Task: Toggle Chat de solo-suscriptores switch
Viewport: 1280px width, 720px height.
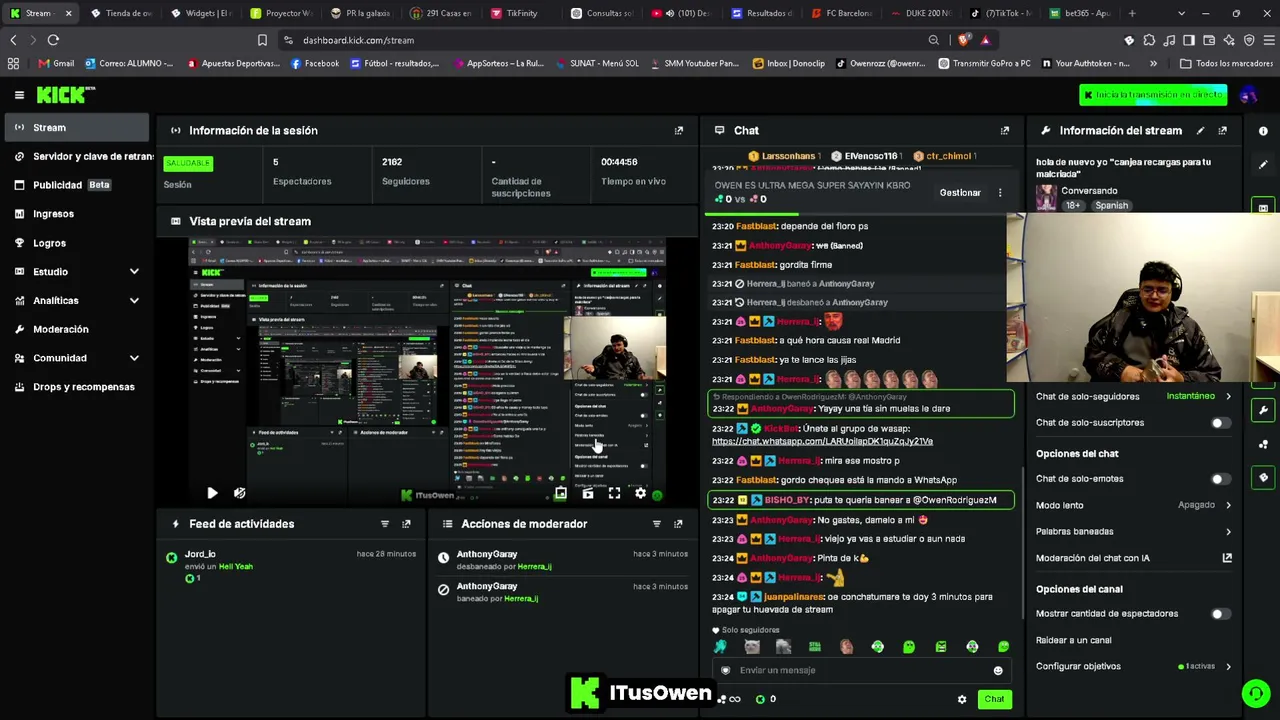Action: click(1220, 423)
